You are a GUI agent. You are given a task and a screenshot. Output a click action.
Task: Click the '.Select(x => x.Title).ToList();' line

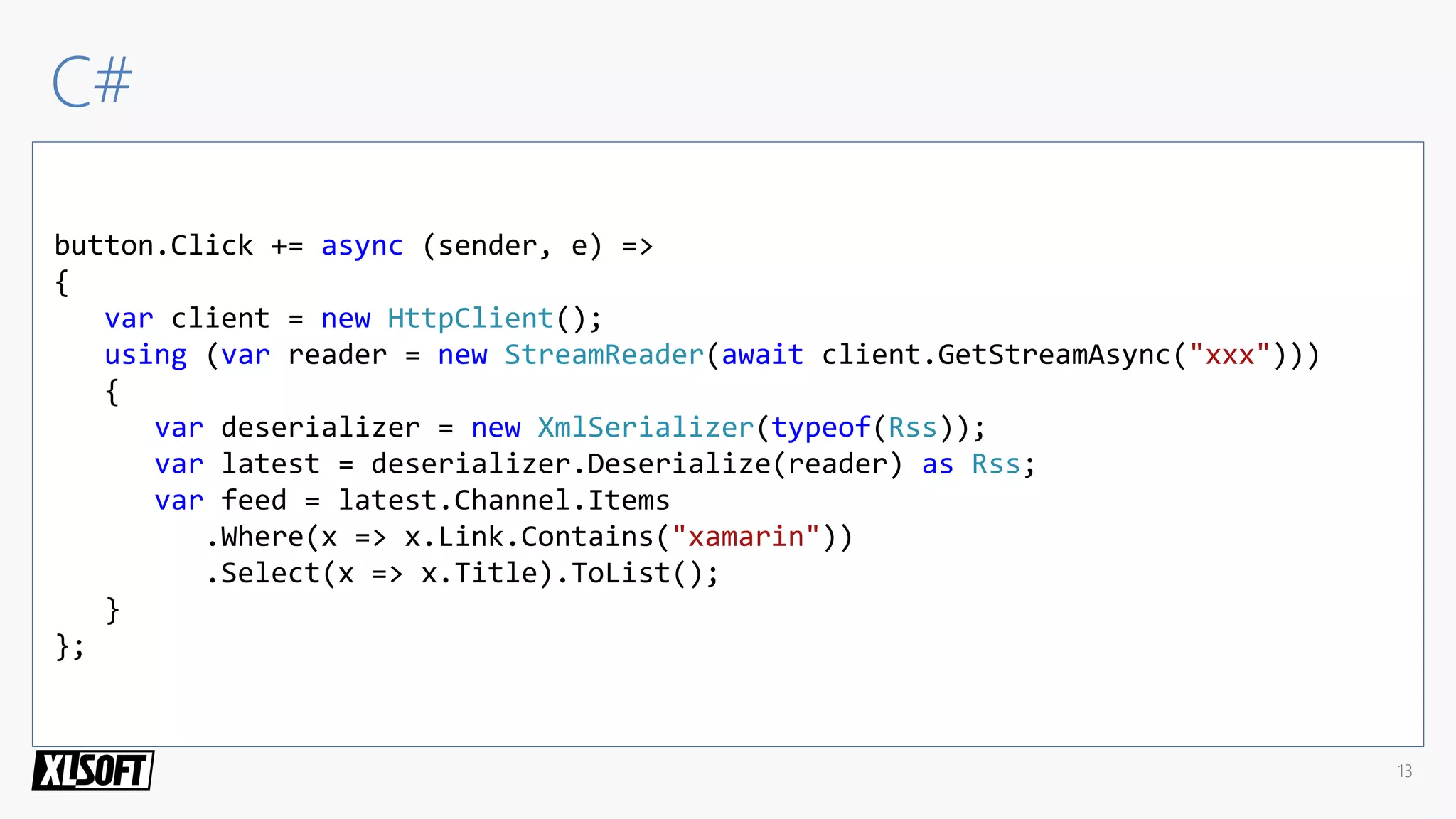tap(463, 574)
